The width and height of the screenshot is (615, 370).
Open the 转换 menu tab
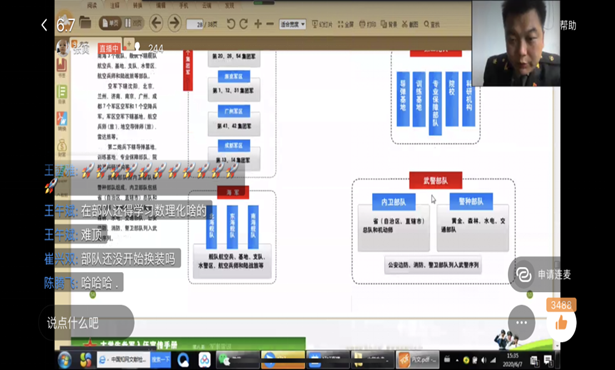point(138,5)
